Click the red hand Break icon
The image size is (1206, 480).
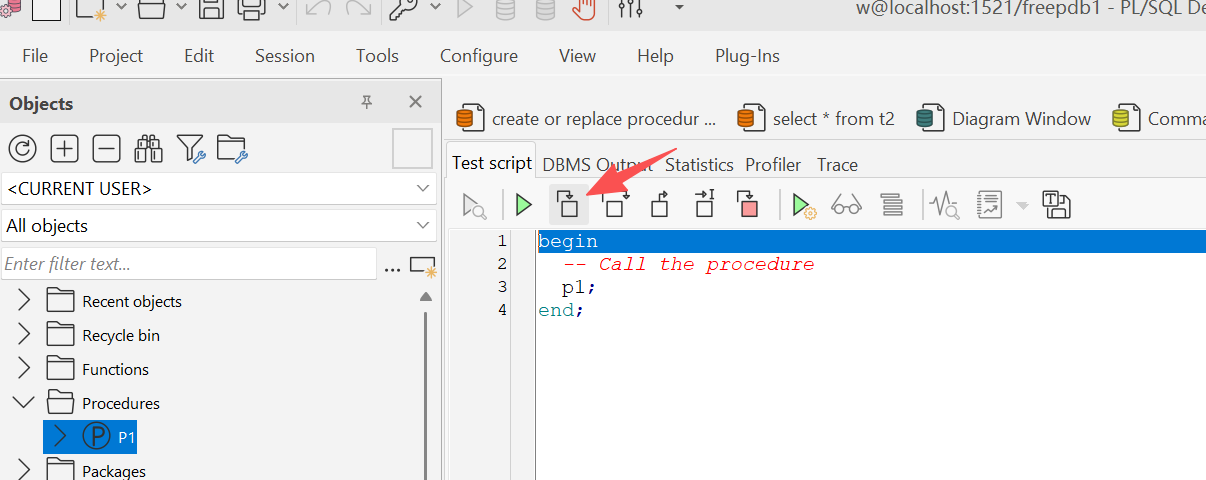coord(584,10)
